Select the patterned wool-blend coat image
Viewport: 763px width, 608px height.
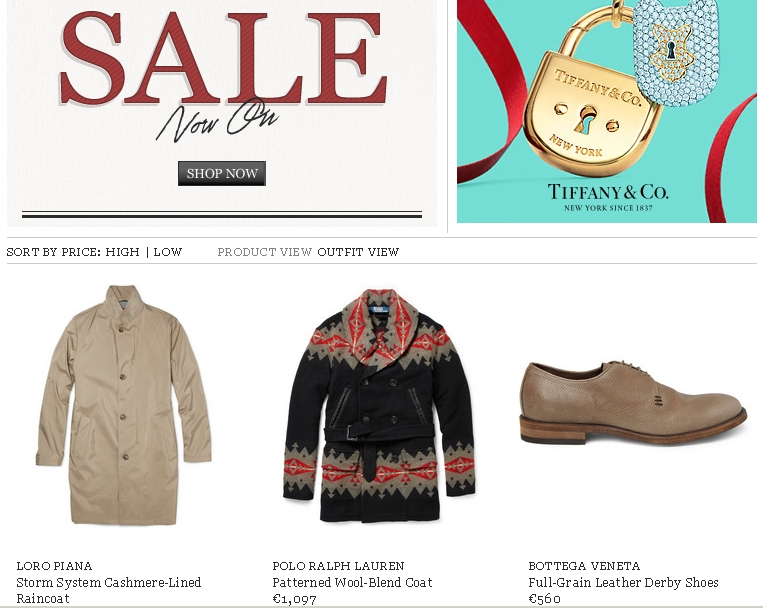tap(379, 405)
